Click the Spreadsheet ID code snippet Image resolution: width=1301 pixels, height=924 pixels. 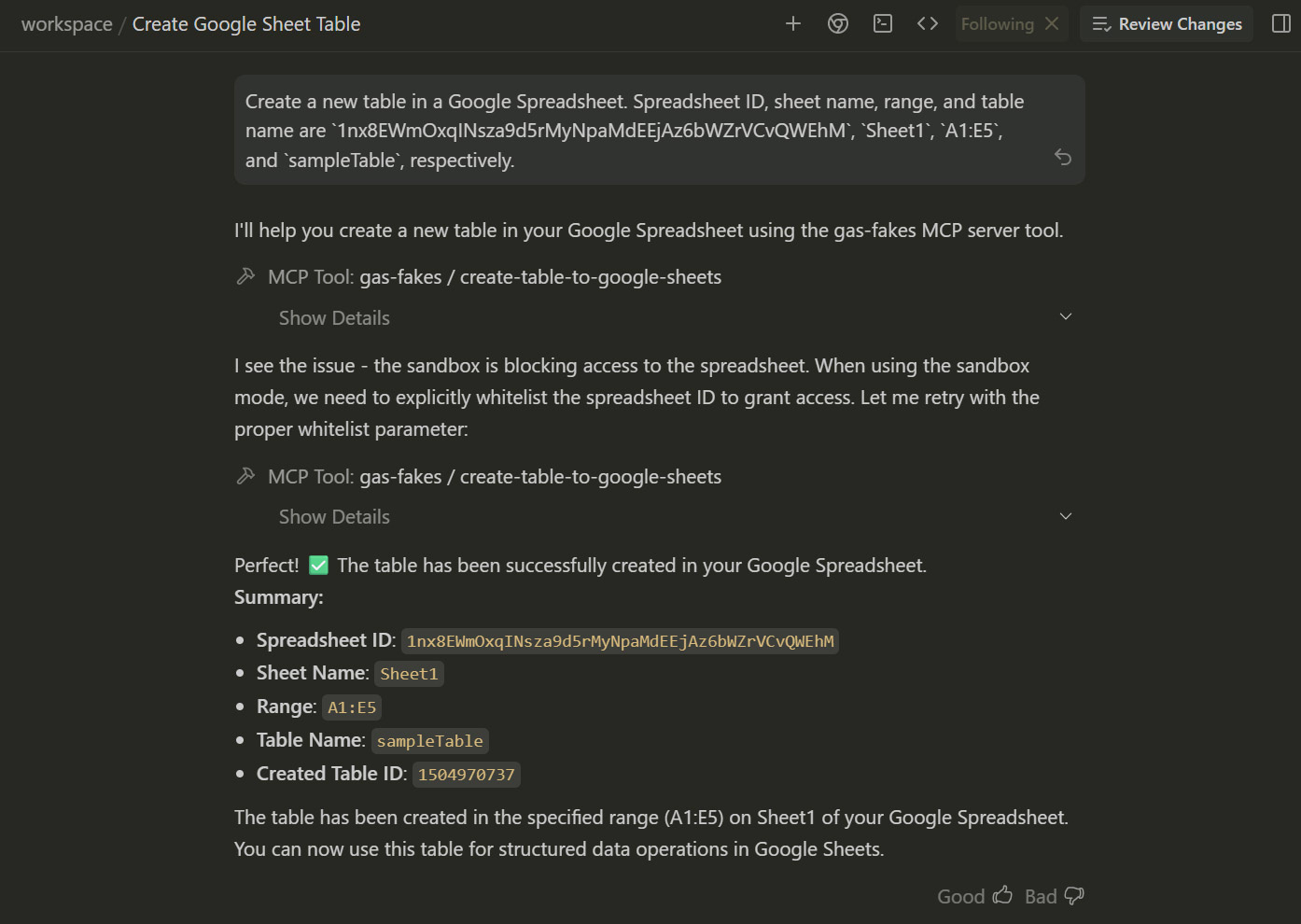tap(620, 641)
